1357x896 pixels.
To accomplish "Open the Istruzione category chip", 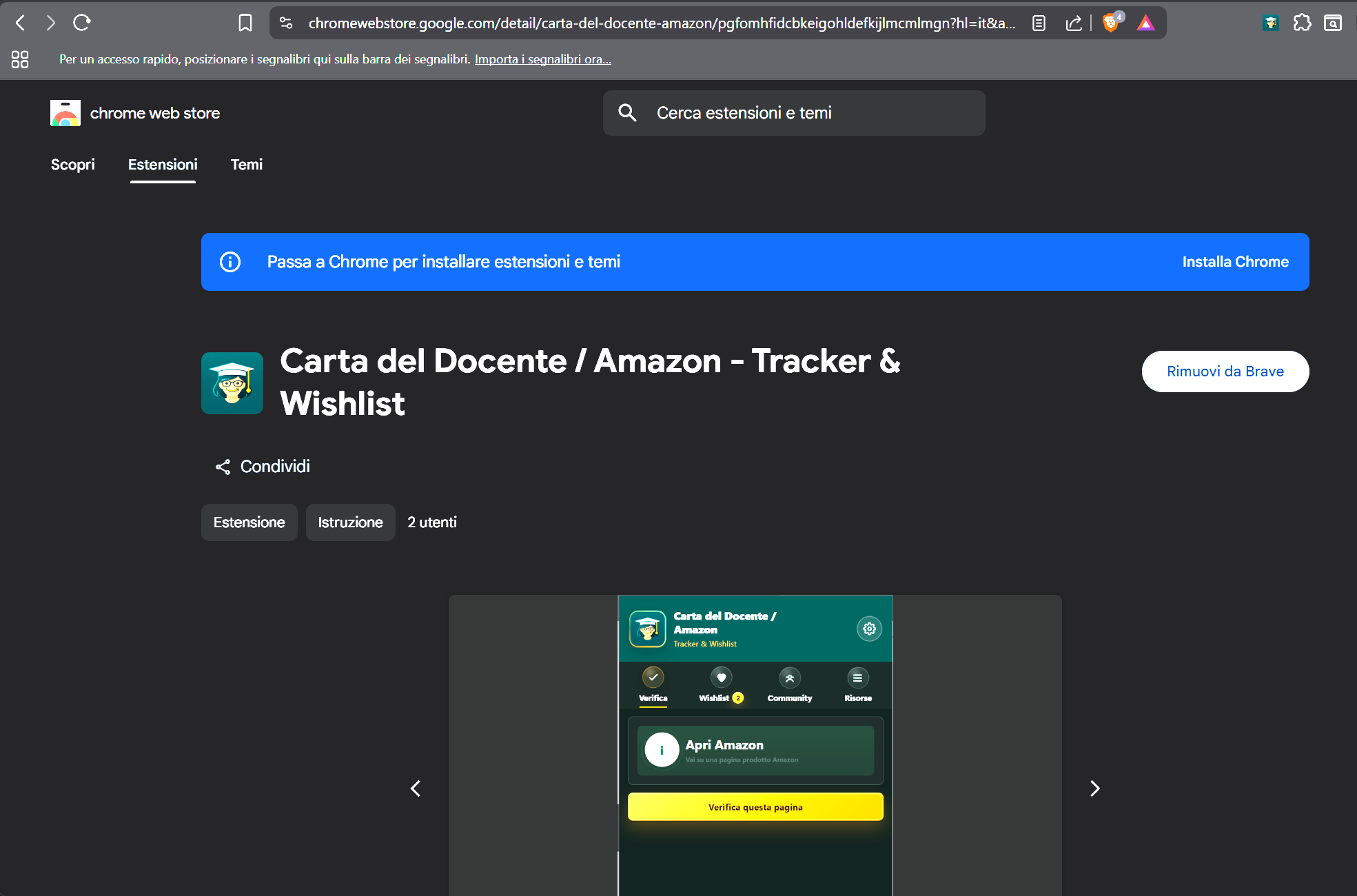I will tap(351, 522).
